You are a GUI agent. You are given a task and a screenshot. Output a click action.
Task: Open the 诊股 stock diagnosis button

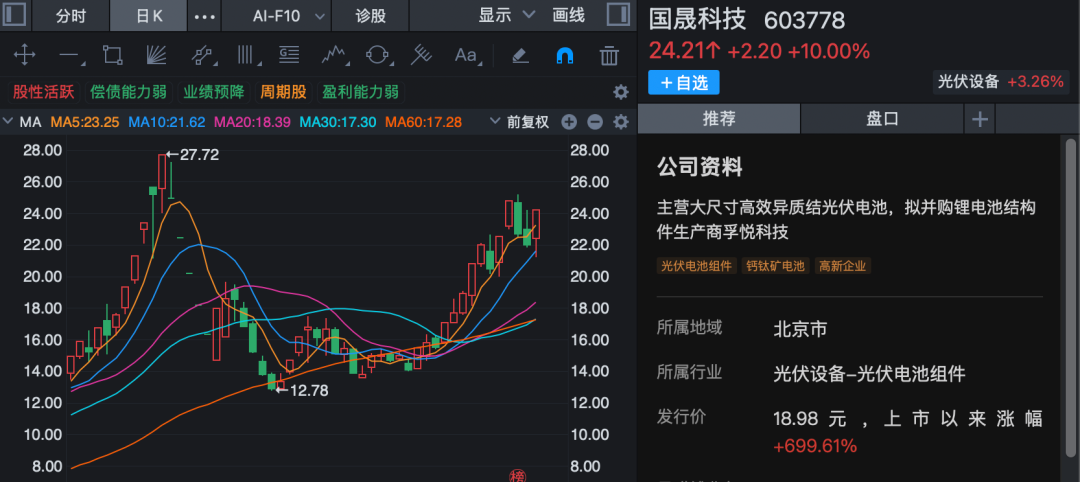pos(370,16)
